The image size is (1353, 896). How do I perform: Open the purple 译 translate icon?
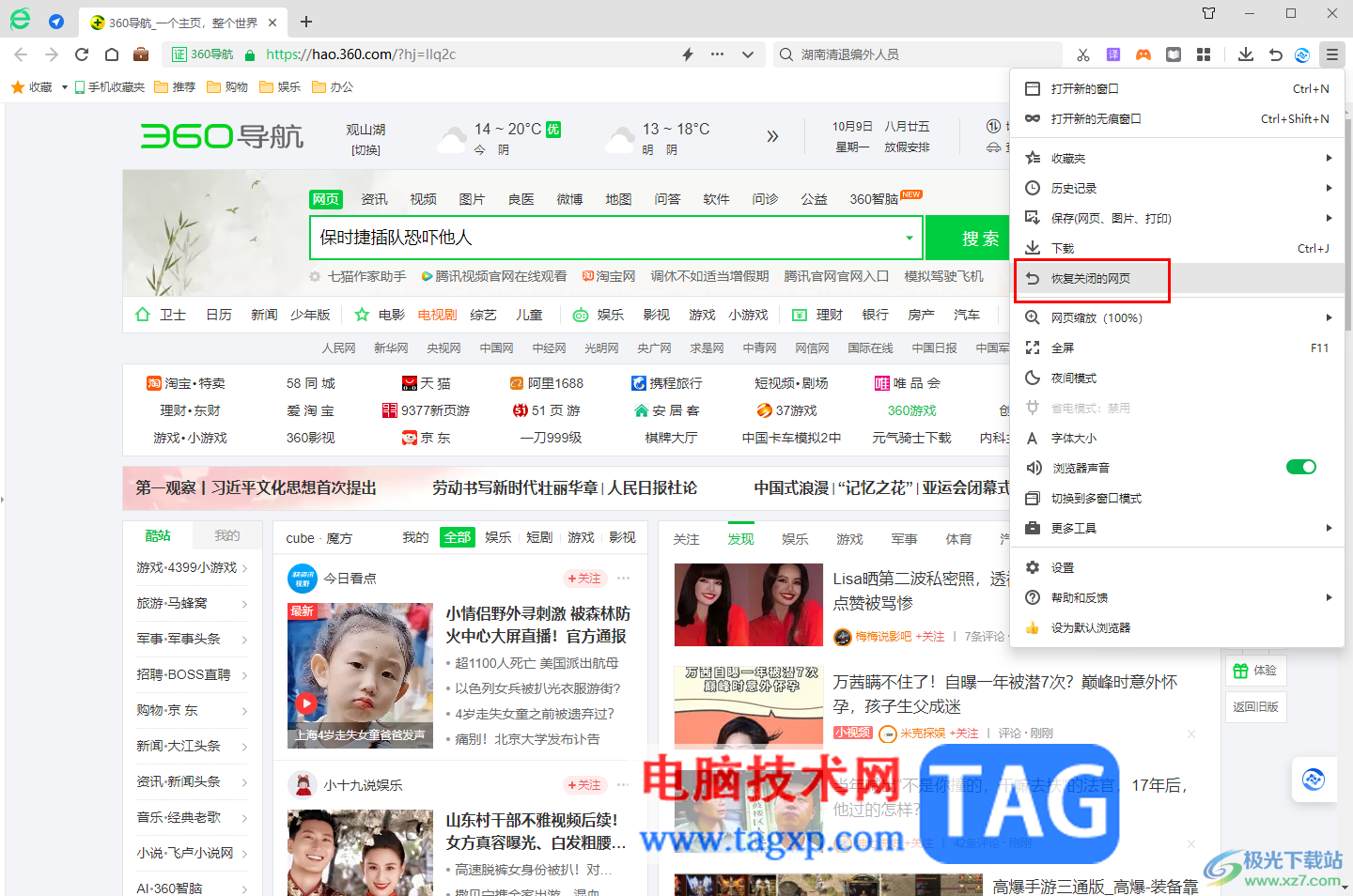point(1112,54)
